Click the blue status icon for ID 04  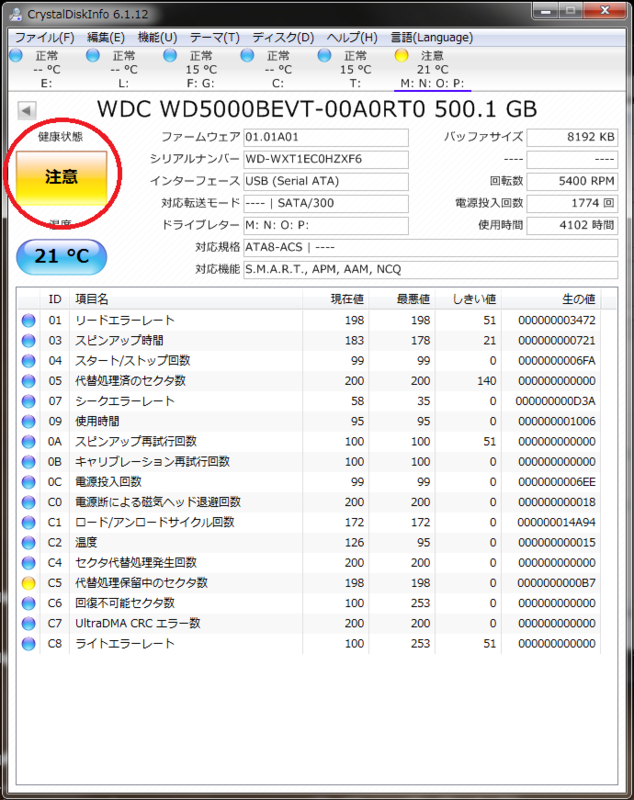click(29, 361)
